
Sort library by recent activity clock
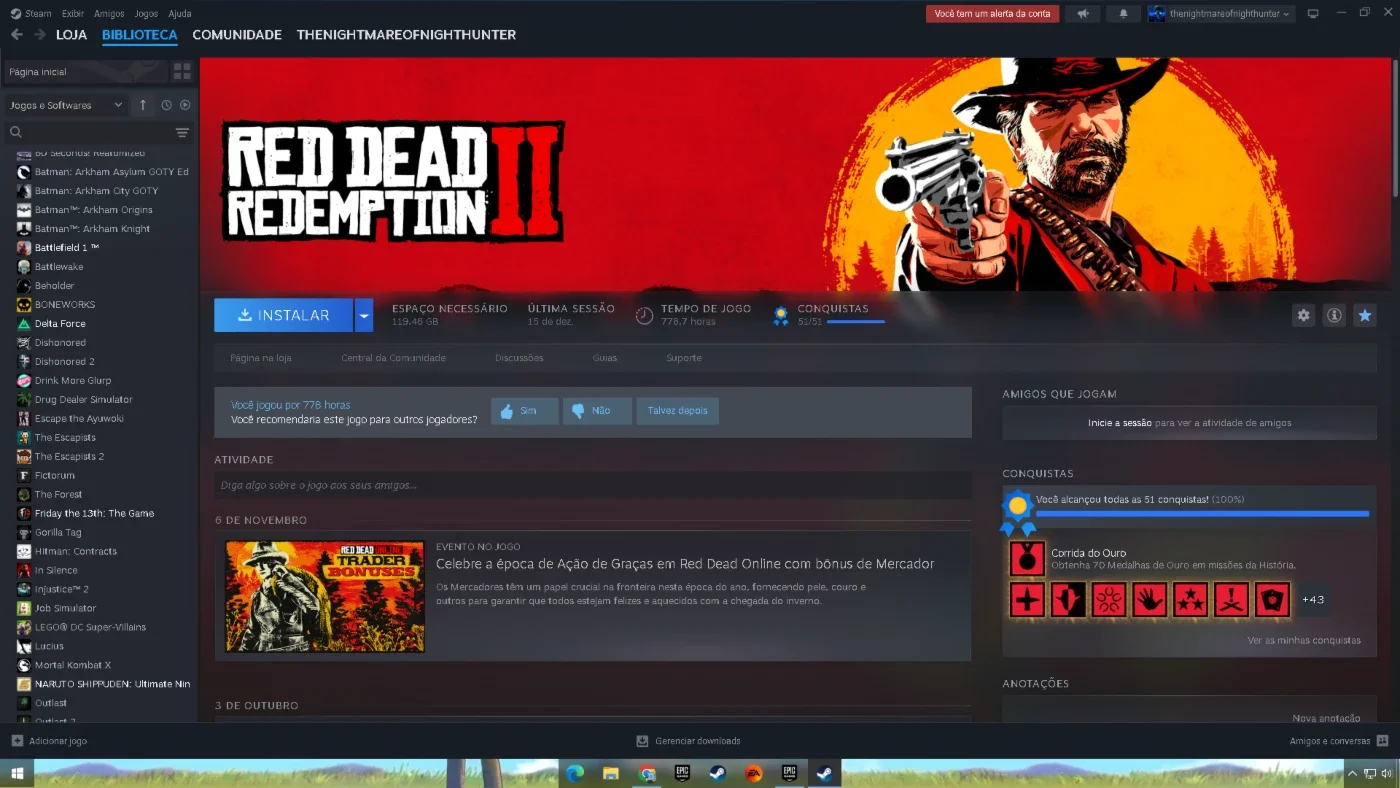coord(166,105)
